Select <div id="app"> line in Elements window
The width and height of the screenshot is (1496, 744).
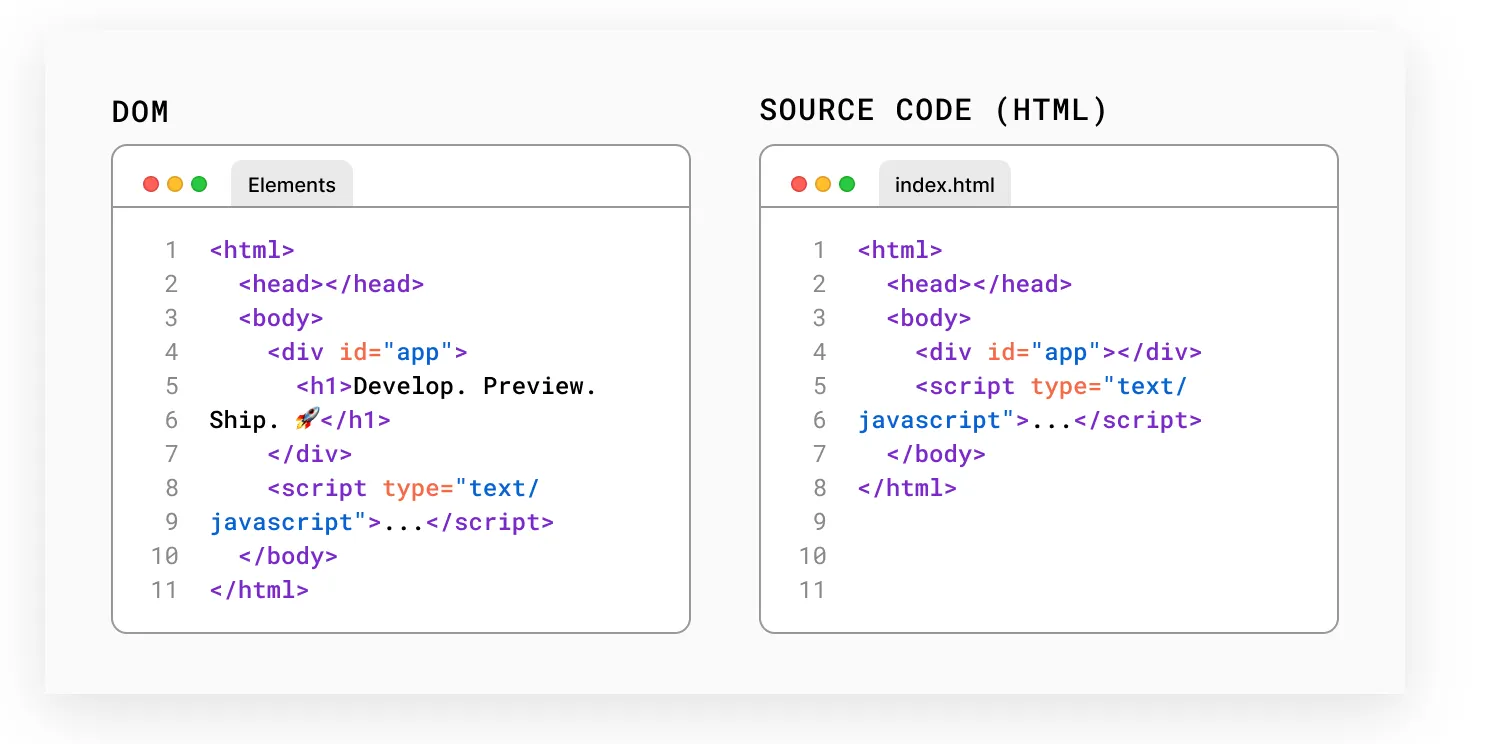367,352
